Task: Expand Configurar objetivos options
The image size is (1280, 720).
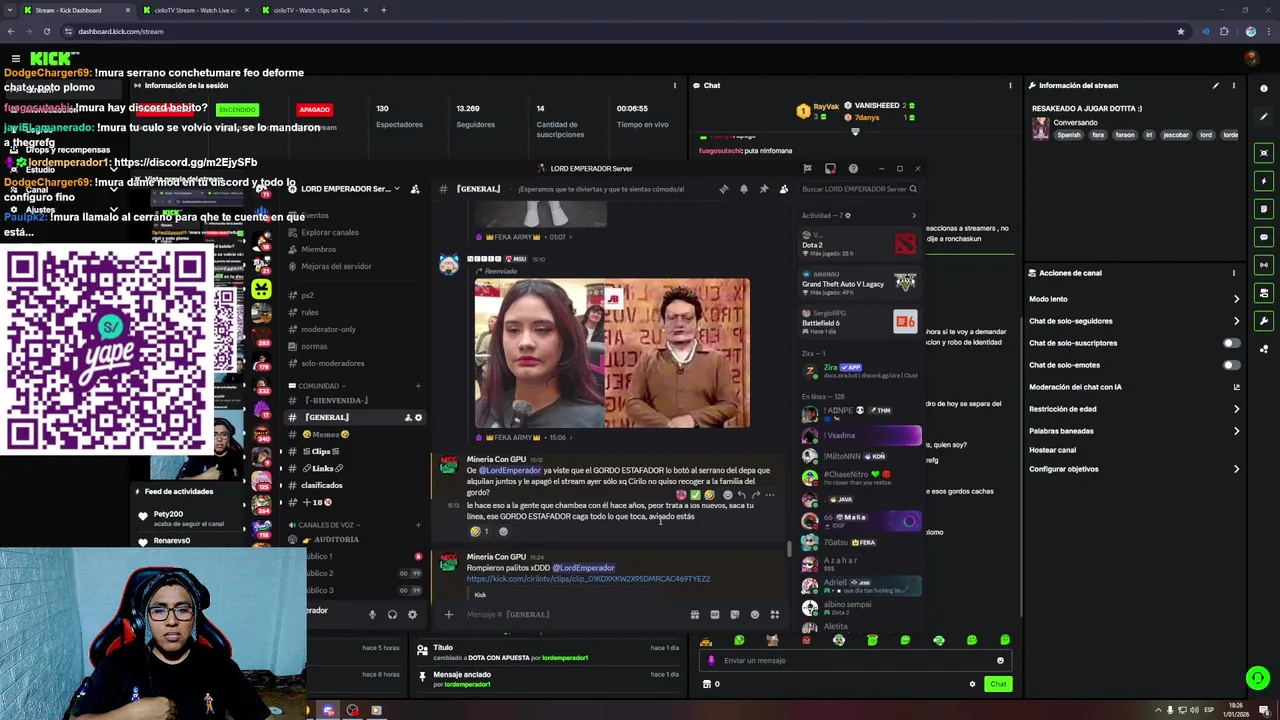Action: pyautogui.click(x=1236, y=469)
